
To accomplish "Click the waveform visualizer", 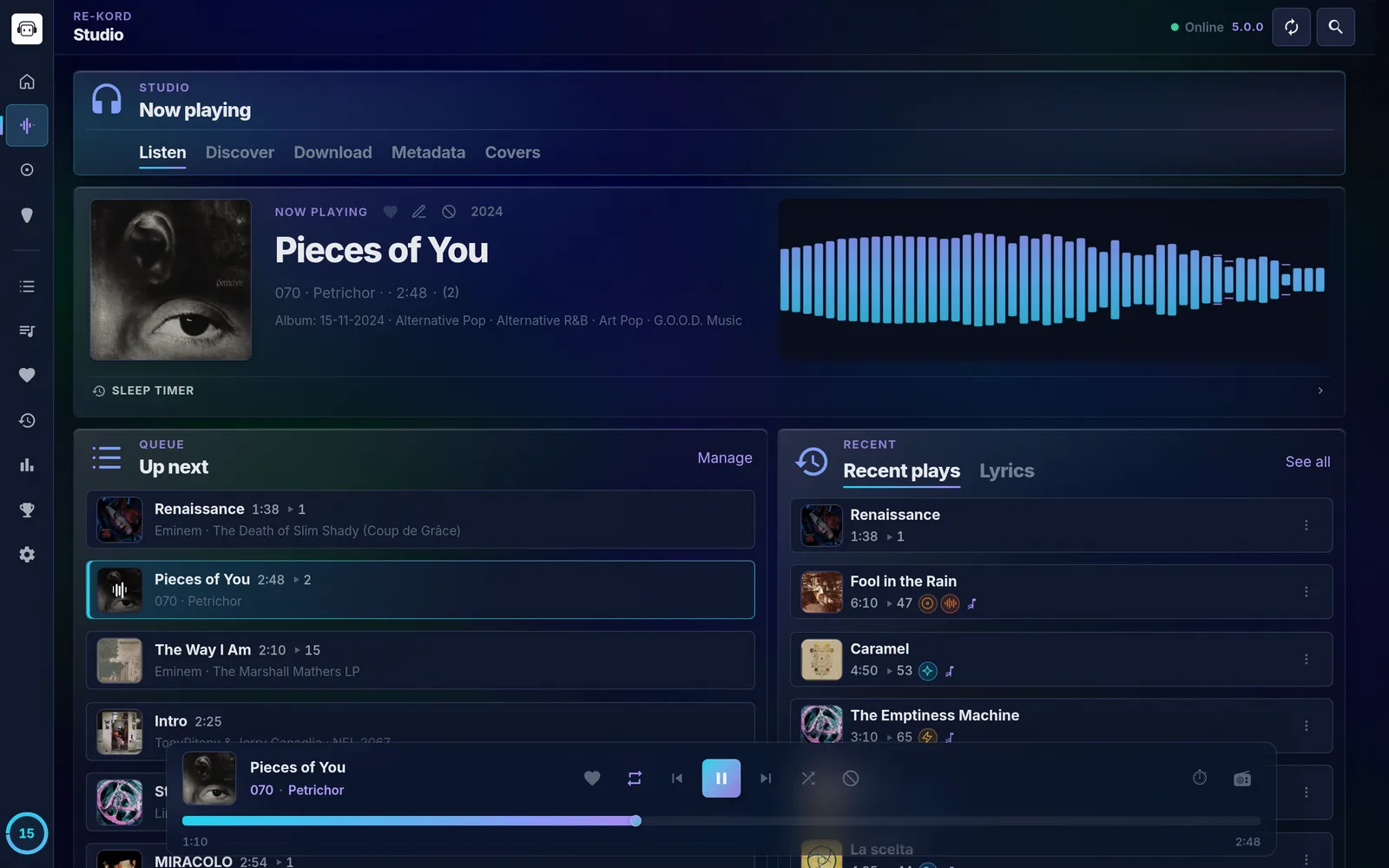I will click(x=1053, y=279).
